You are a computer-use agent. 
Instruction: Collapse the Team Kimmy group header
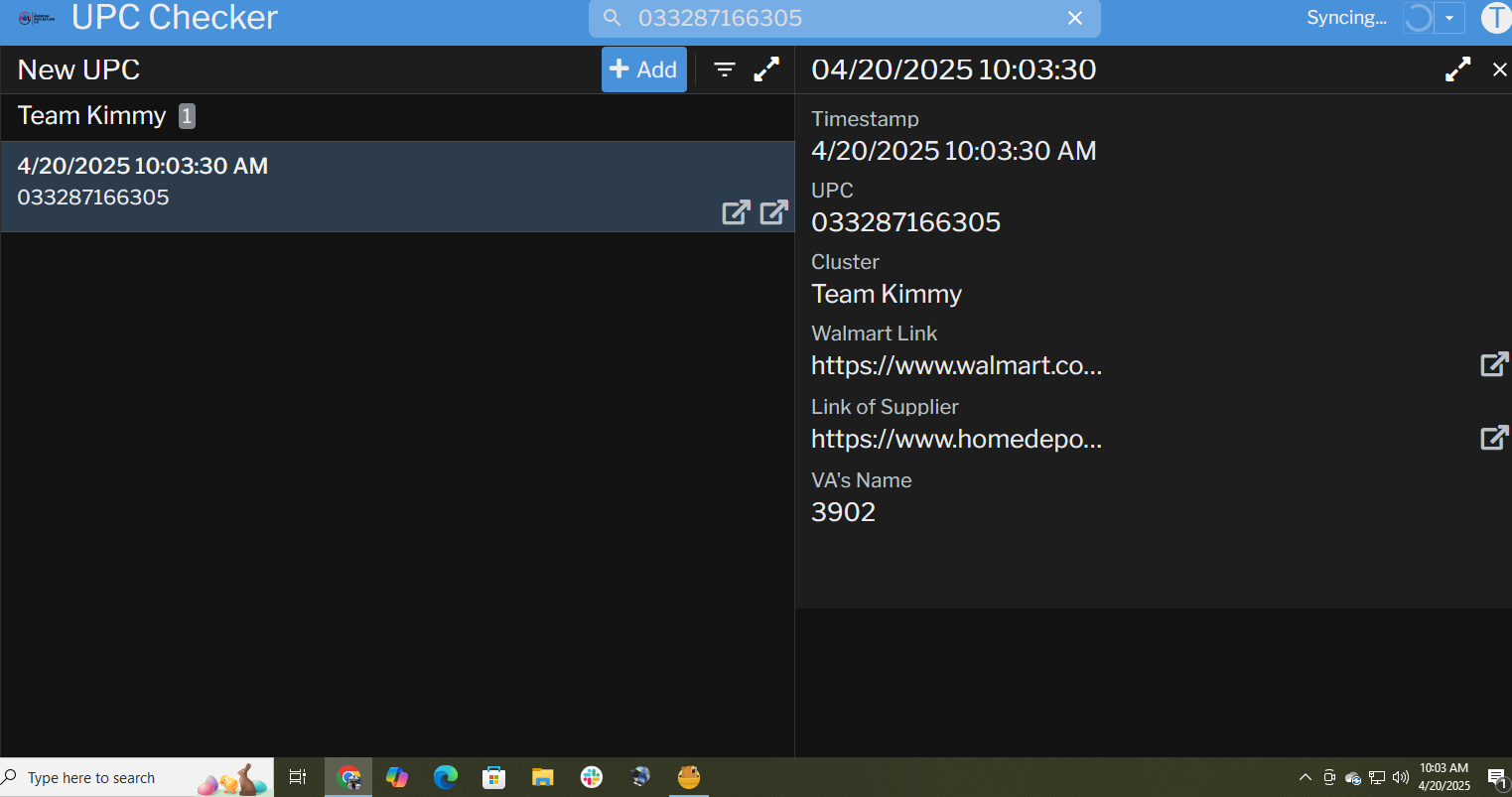point(92,116)
